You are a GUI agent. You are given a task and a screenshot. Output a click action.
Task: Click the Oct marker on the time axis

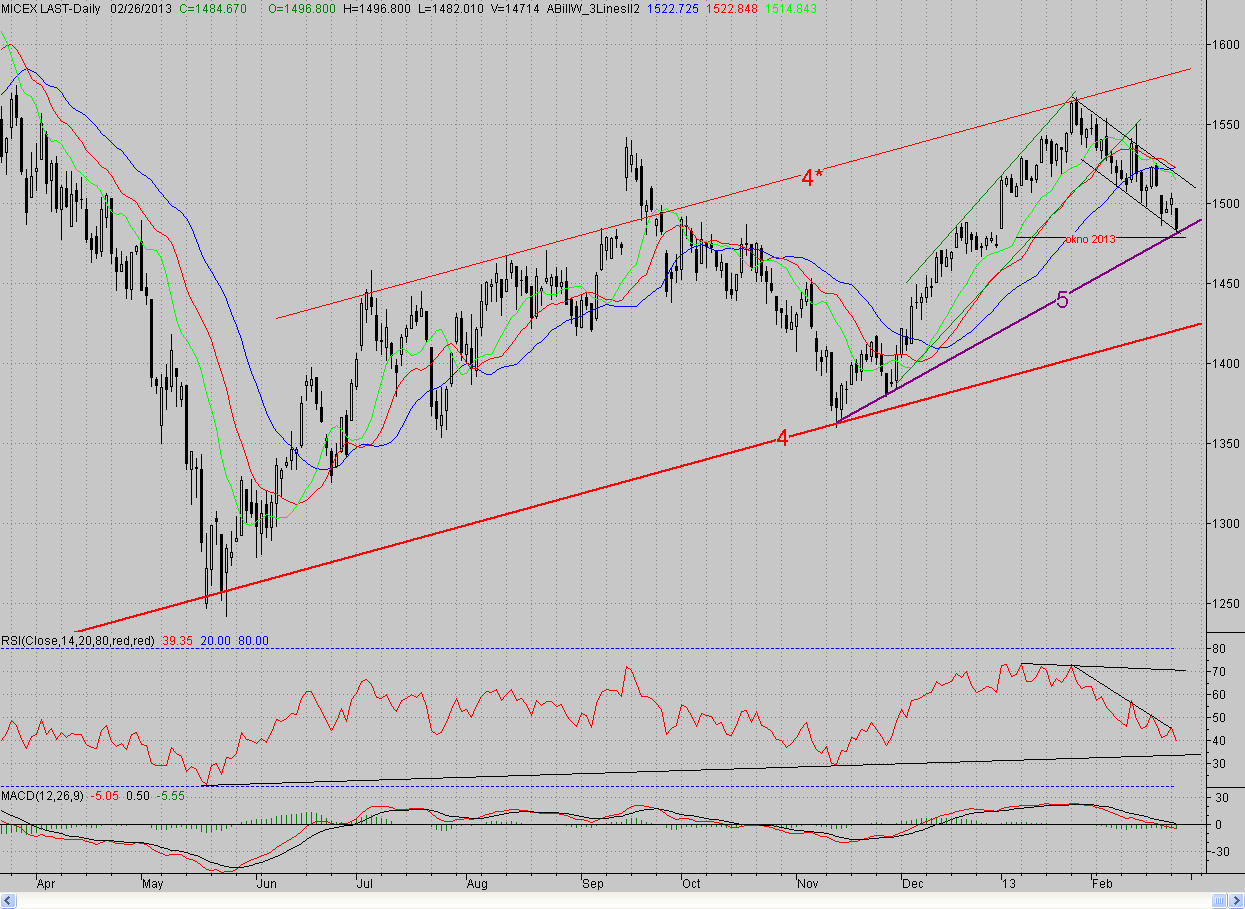(x=691, y=883)
